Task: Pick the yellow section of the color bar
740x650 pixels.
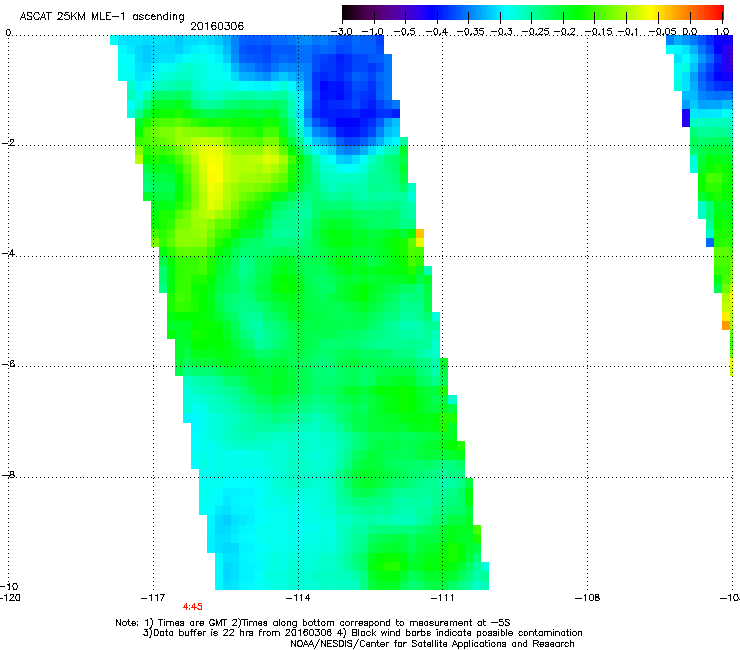Action: (653, 12)
